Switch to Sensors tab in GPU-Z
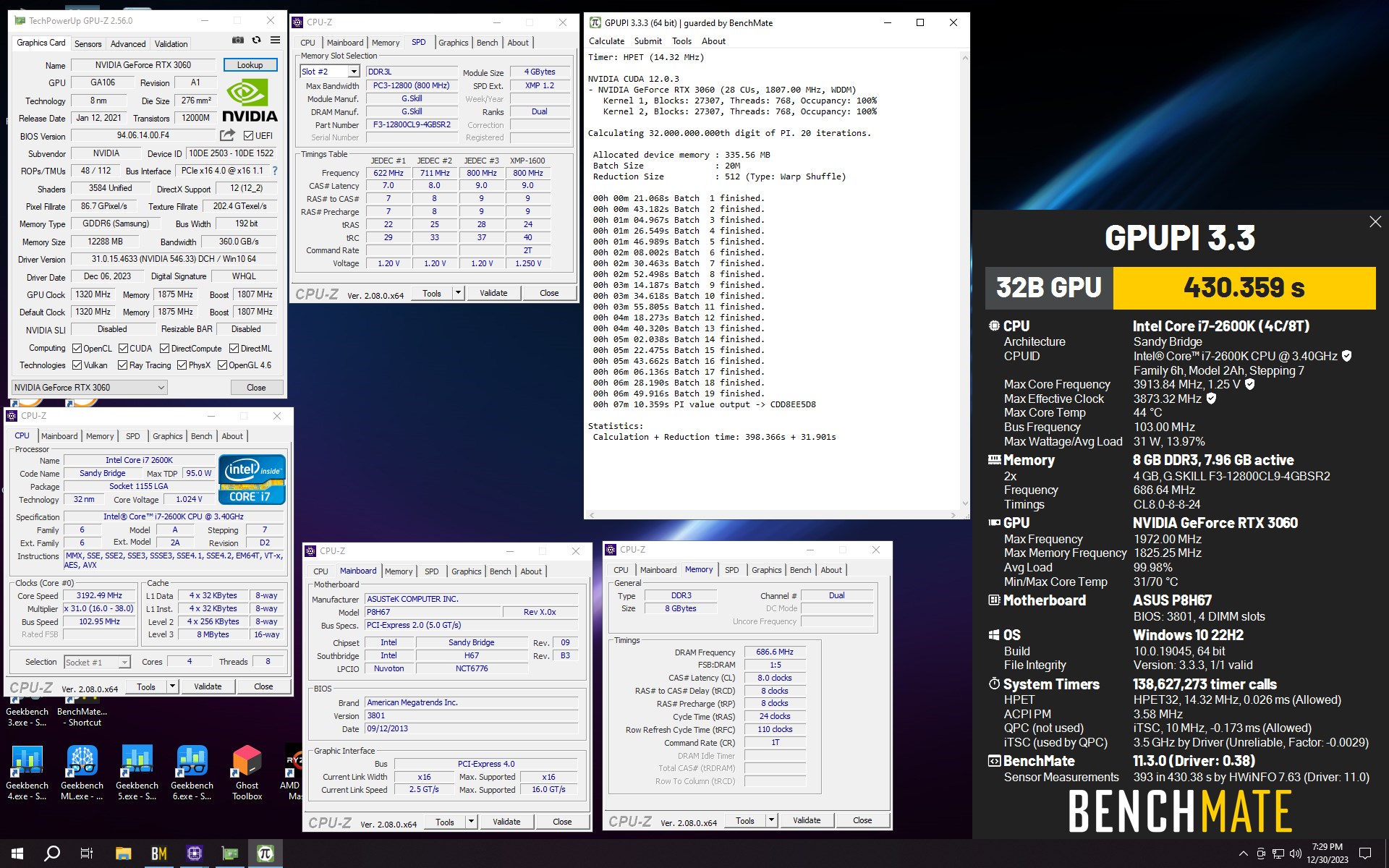 point(88,43)
